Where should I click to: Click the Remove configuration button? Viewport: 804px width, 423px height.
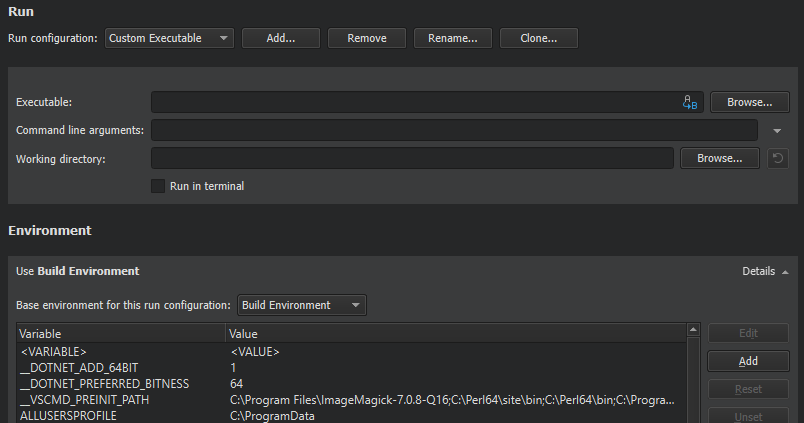pyautogui.click(x=367, y=38)
